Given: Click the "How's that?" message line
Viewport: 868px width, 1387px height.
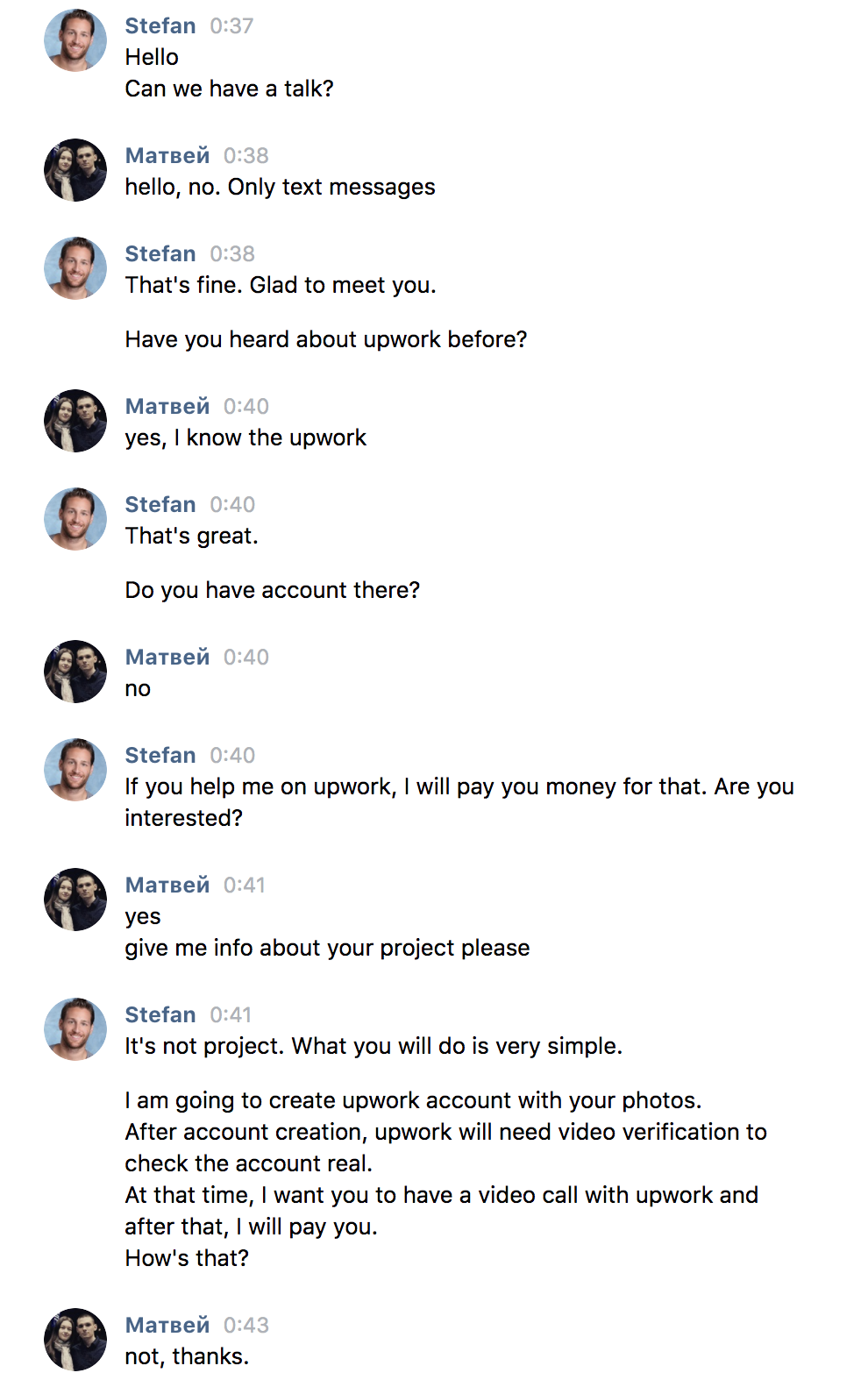Looking at the screenshot, I should [187, 1259].
